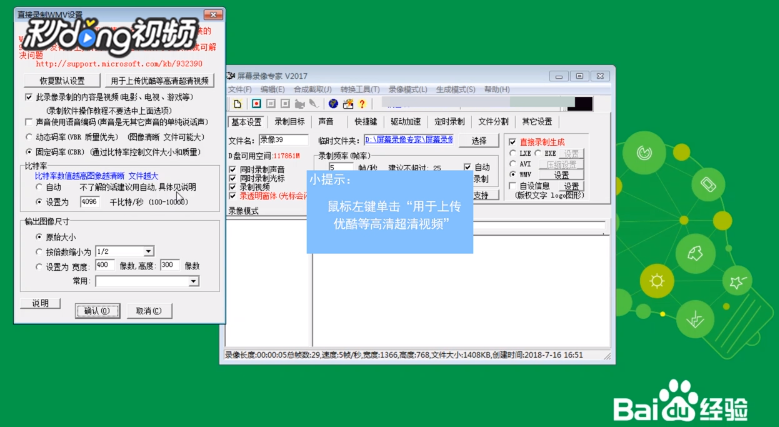The width and height of the screenshot is (779, 427).
Task: Open help via the yellow question mark icon
Action: coord(362,103)
